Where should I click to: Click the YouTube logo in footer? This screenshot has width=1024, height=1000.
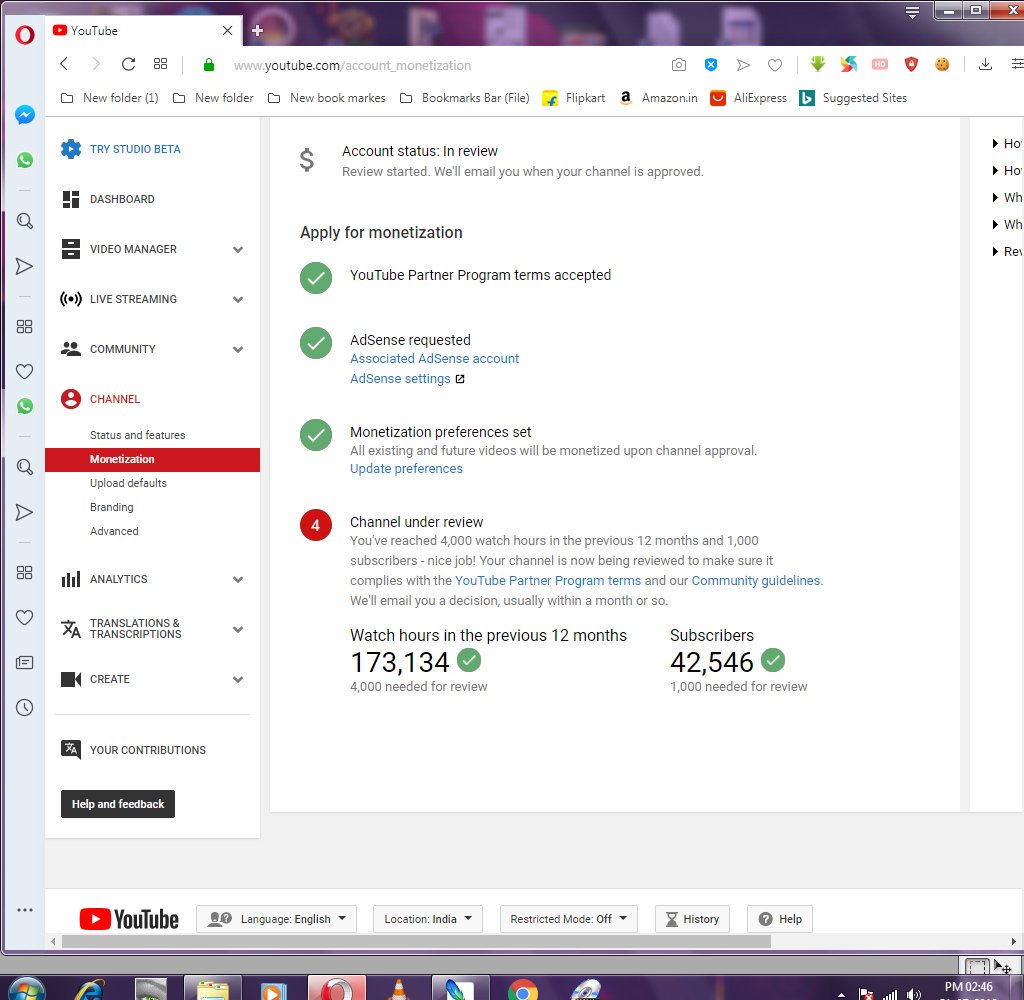point(129,919)
